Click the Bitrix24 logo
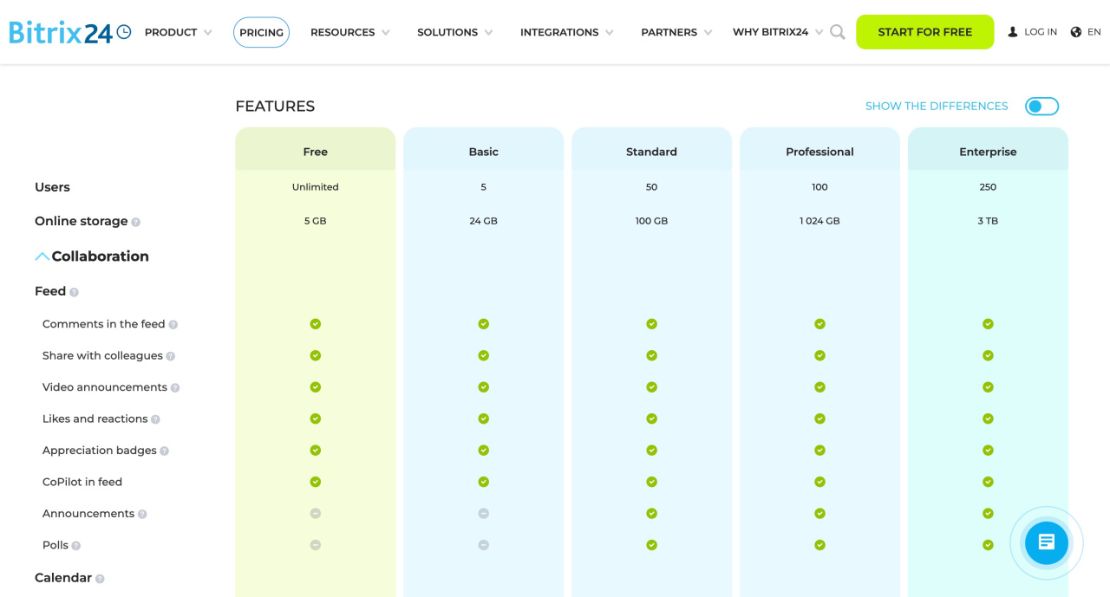Viewport: 1110px width, 597px height. pos(69,33)
